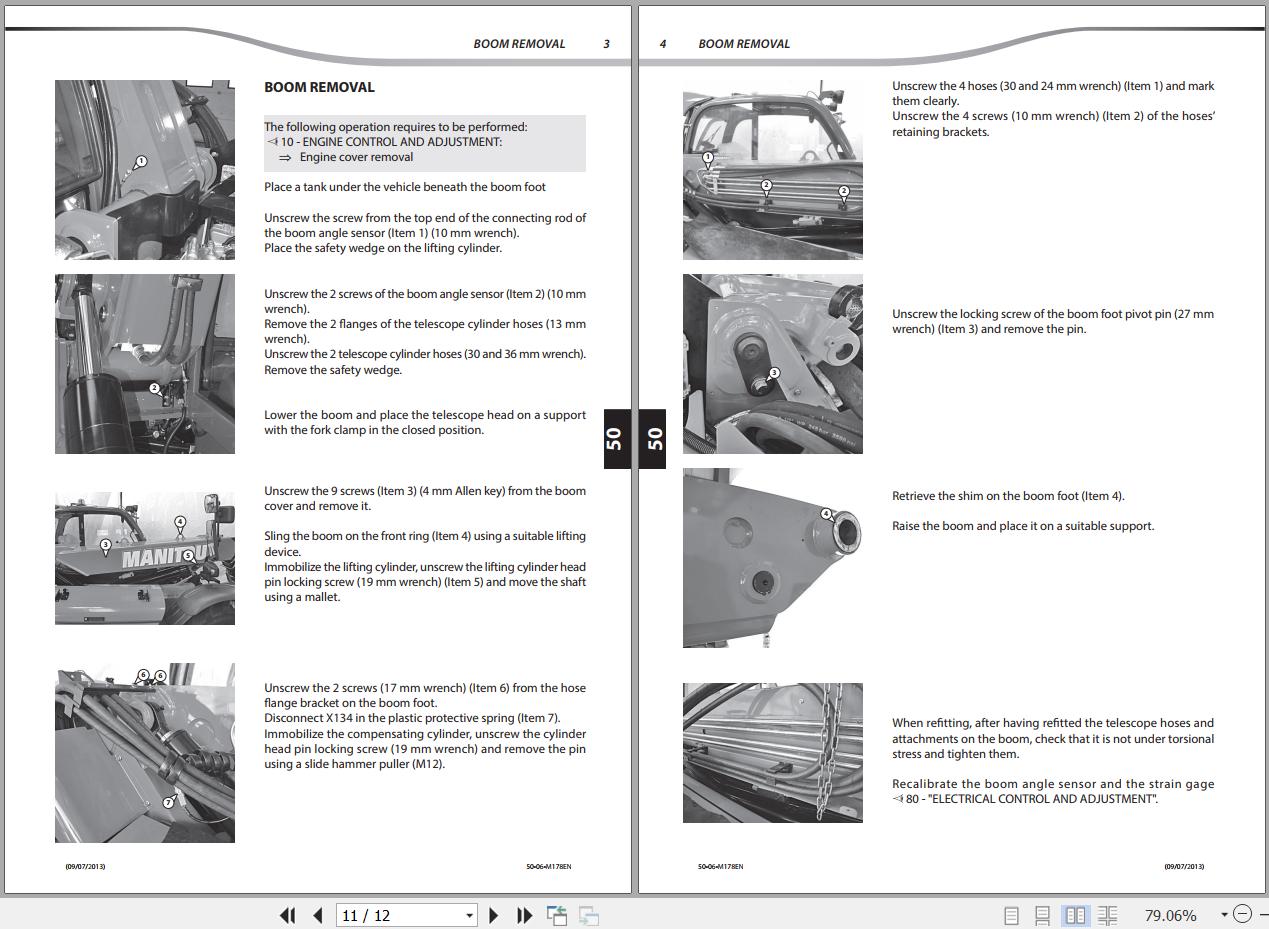Click '80 - ELECTRICAL CONTROL AND ADJUSTMENT' reference
Viewport: 1269px width, 929px height.
tap(1032, 799)
